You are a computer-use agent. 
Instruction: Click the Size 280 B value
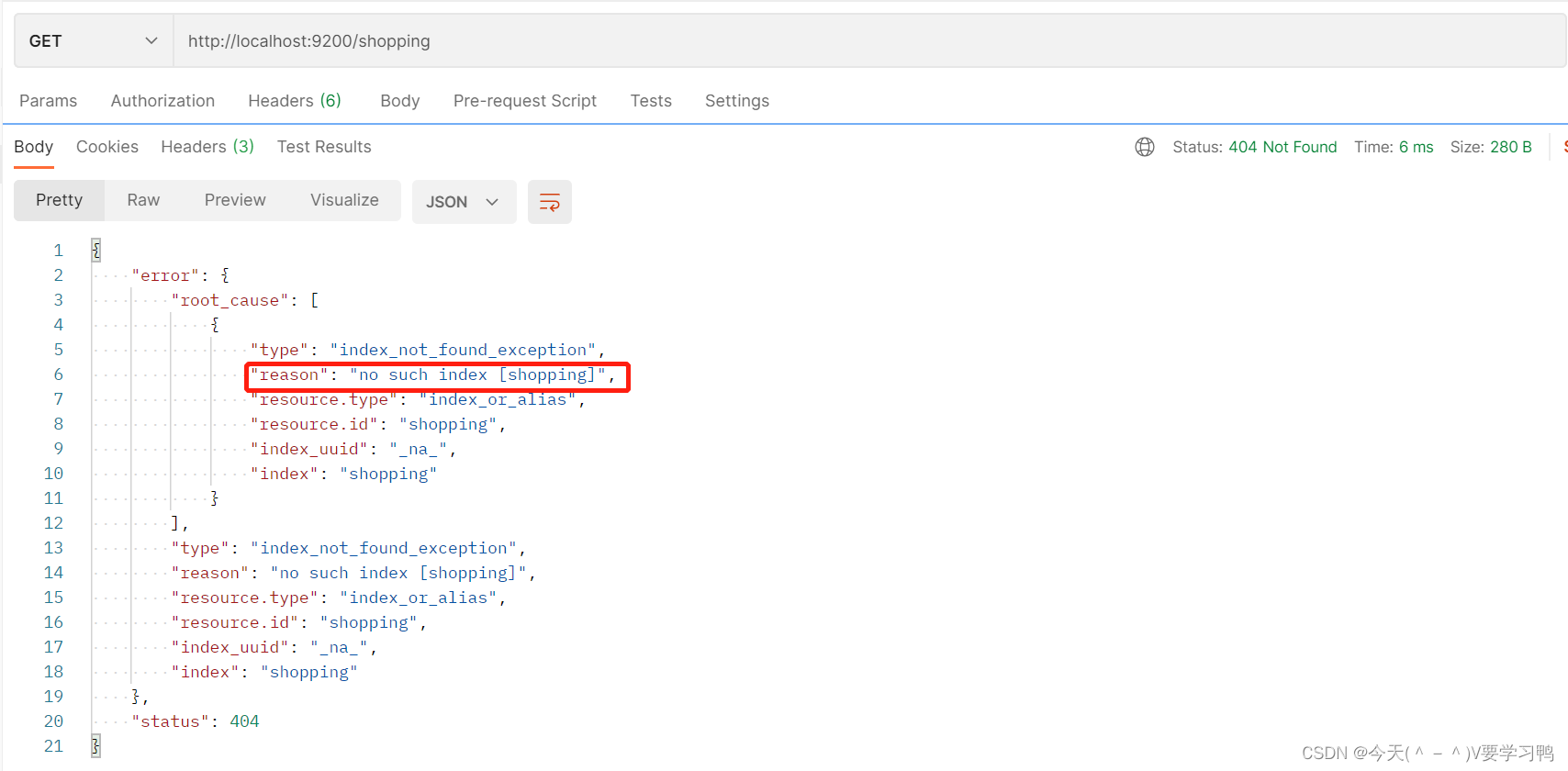(1510, 147)
